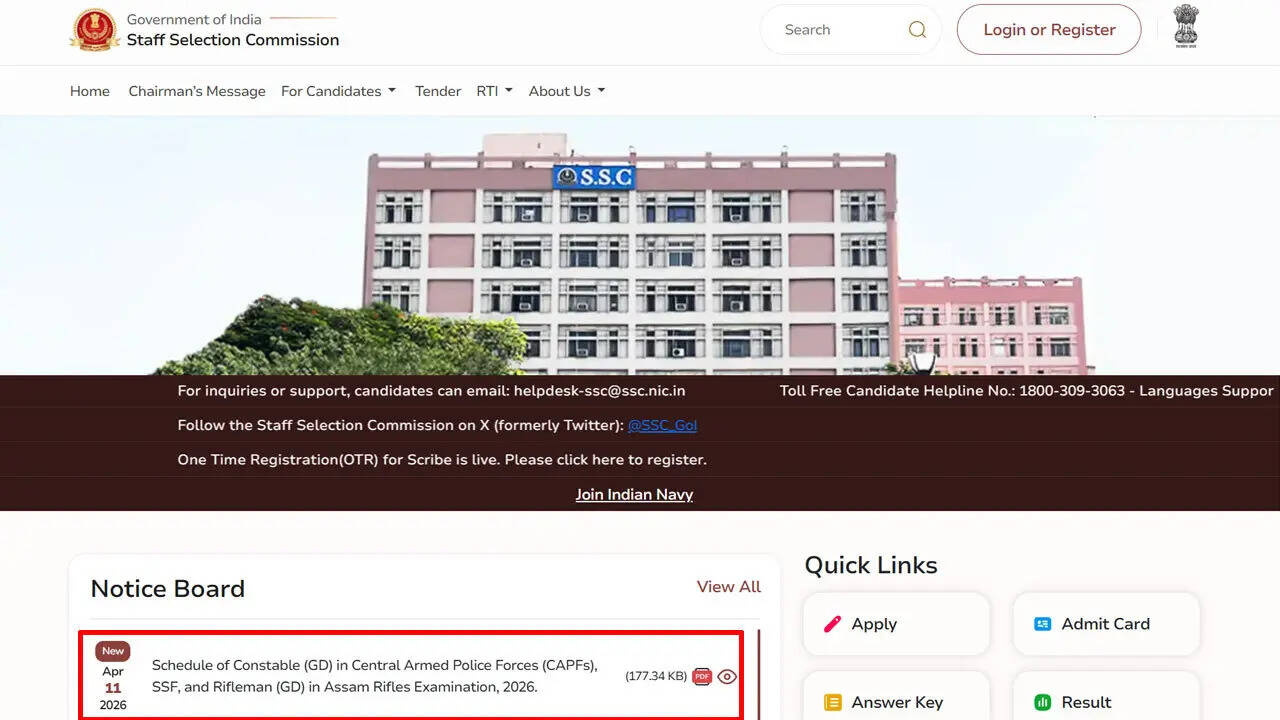Click the pencil icon on the Apply card
The width and height of the screenshot is (1280, 720).
point(832,623)
